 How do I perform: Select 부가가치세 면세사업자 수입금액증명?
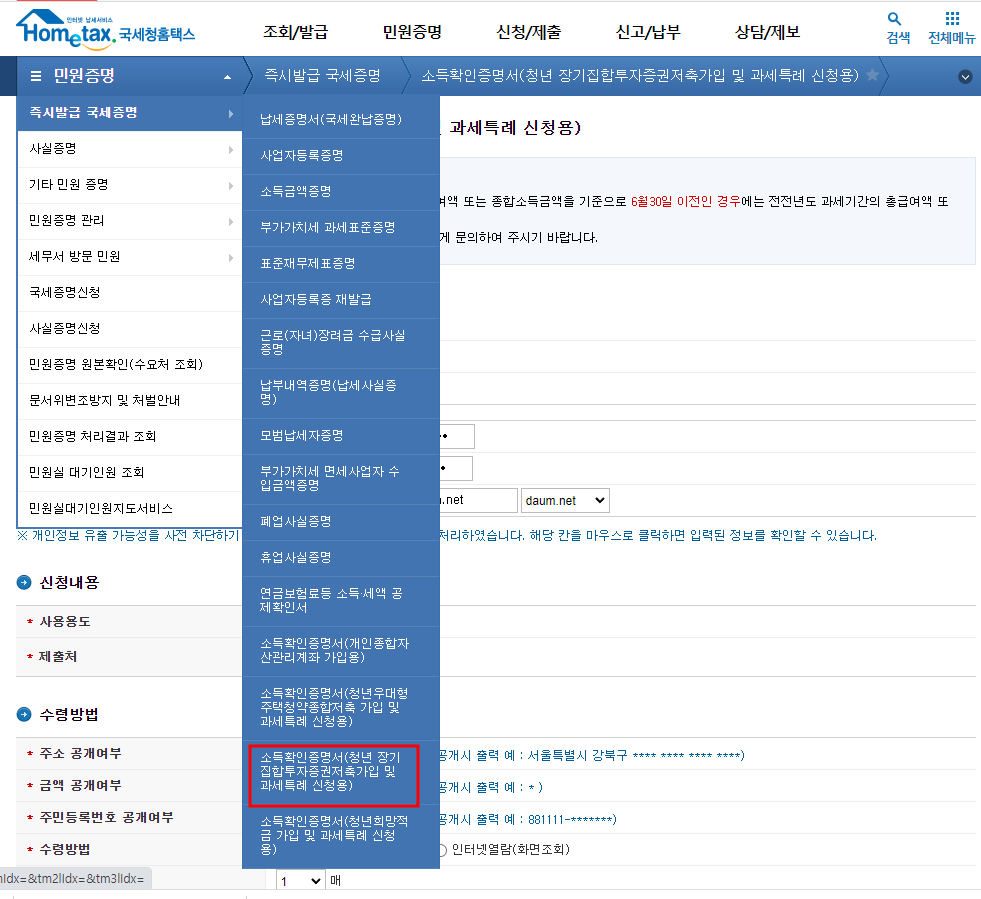[x=341, y=479]
